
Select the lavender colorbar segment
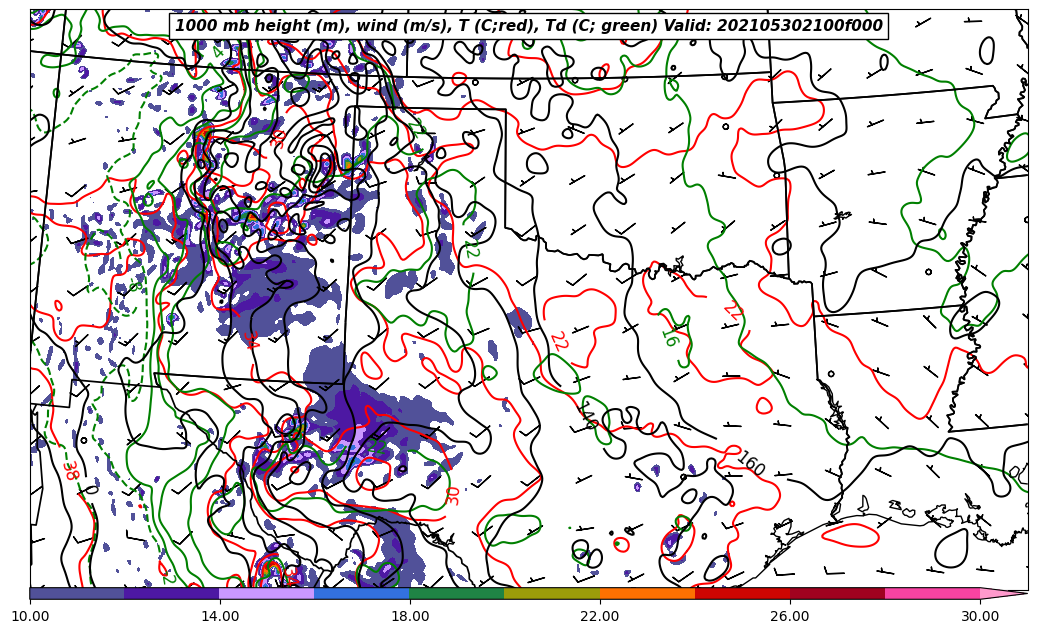pos(267,593)
